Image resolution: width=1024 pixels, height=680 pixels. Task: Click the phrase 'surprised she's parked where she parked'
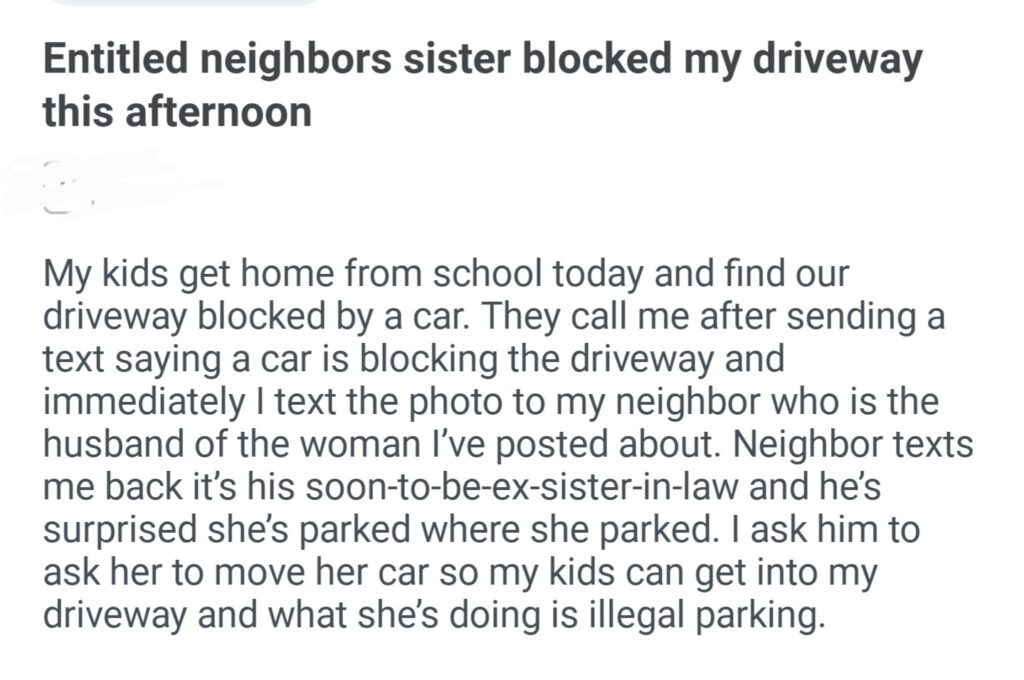[375, 530]
